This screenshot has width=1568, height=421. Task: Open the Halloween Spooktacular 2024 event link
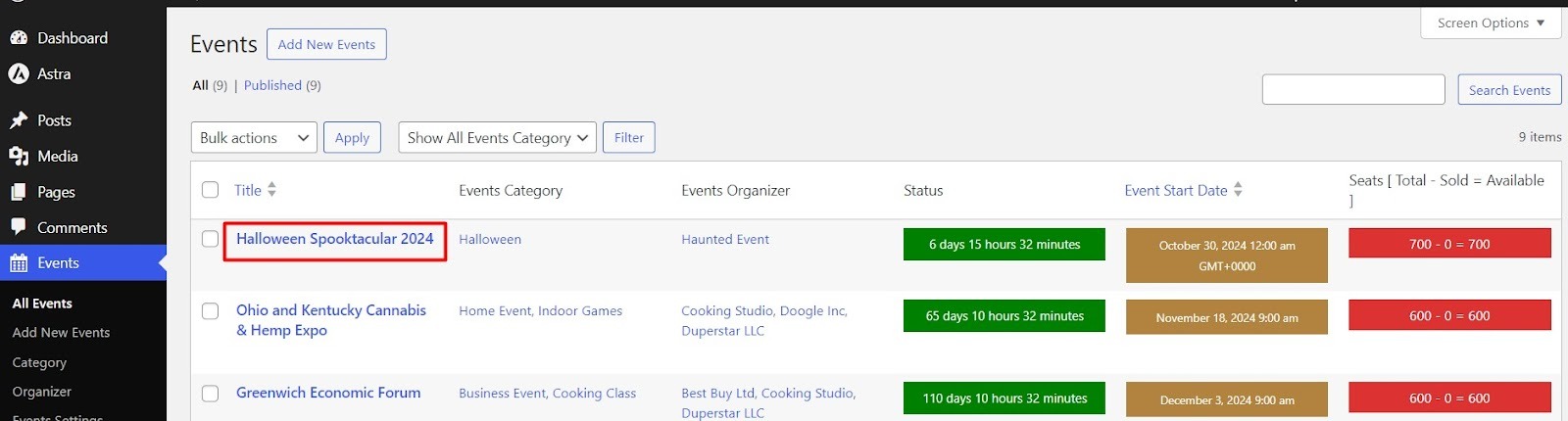(334, 239)
